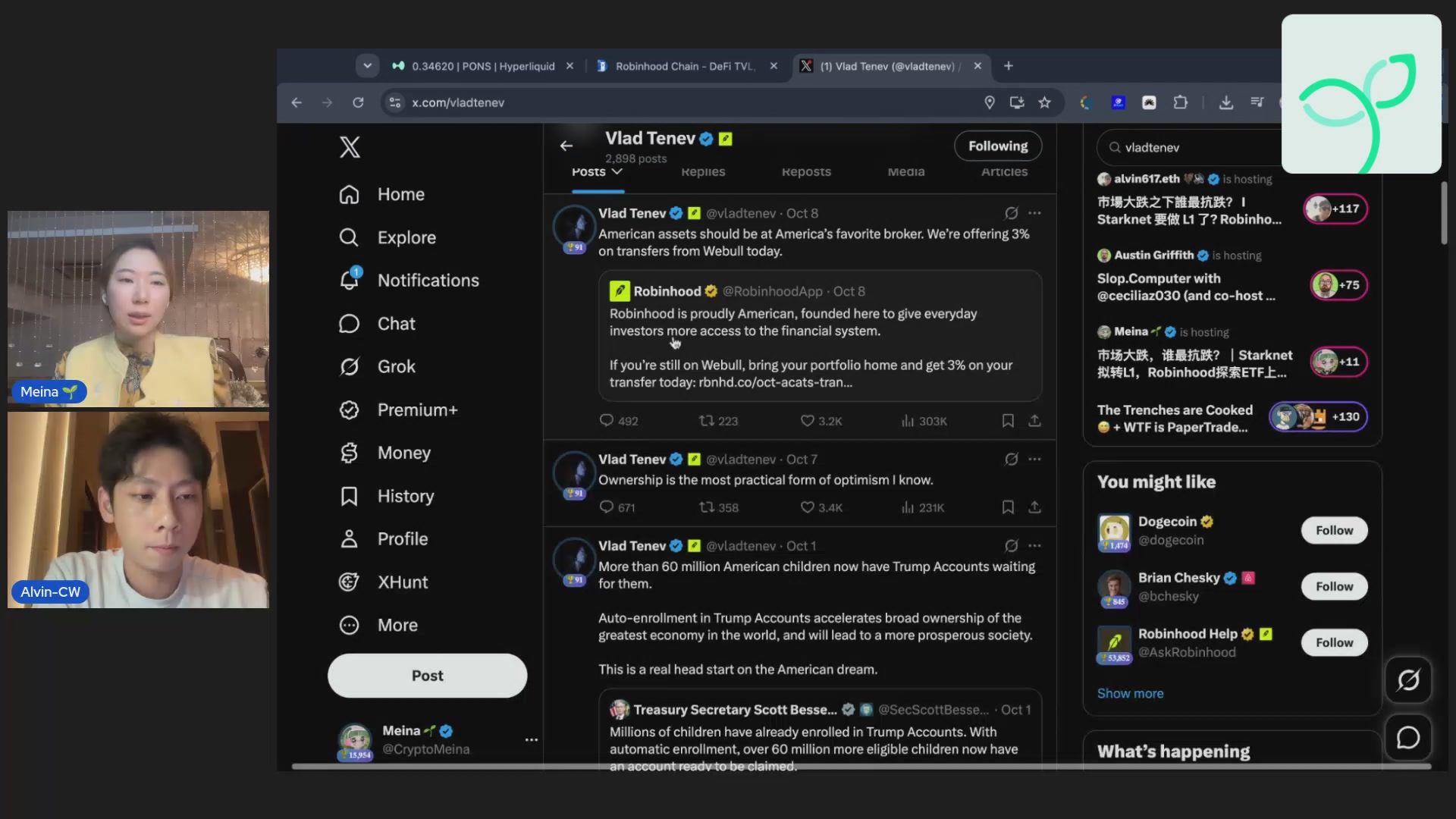Click the browser bookmark star icon
This screenshot has width=1456, height=819.
tap(1045, 102)
